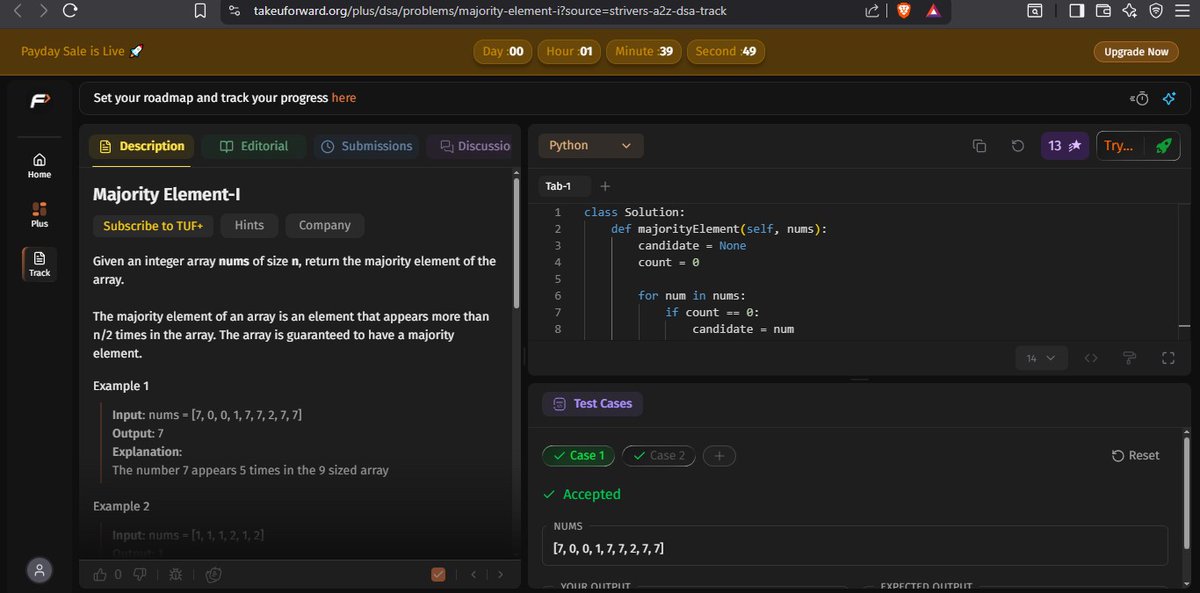
Task: Go to Home in the left sidebar
Action: click(x=39, y=165)
